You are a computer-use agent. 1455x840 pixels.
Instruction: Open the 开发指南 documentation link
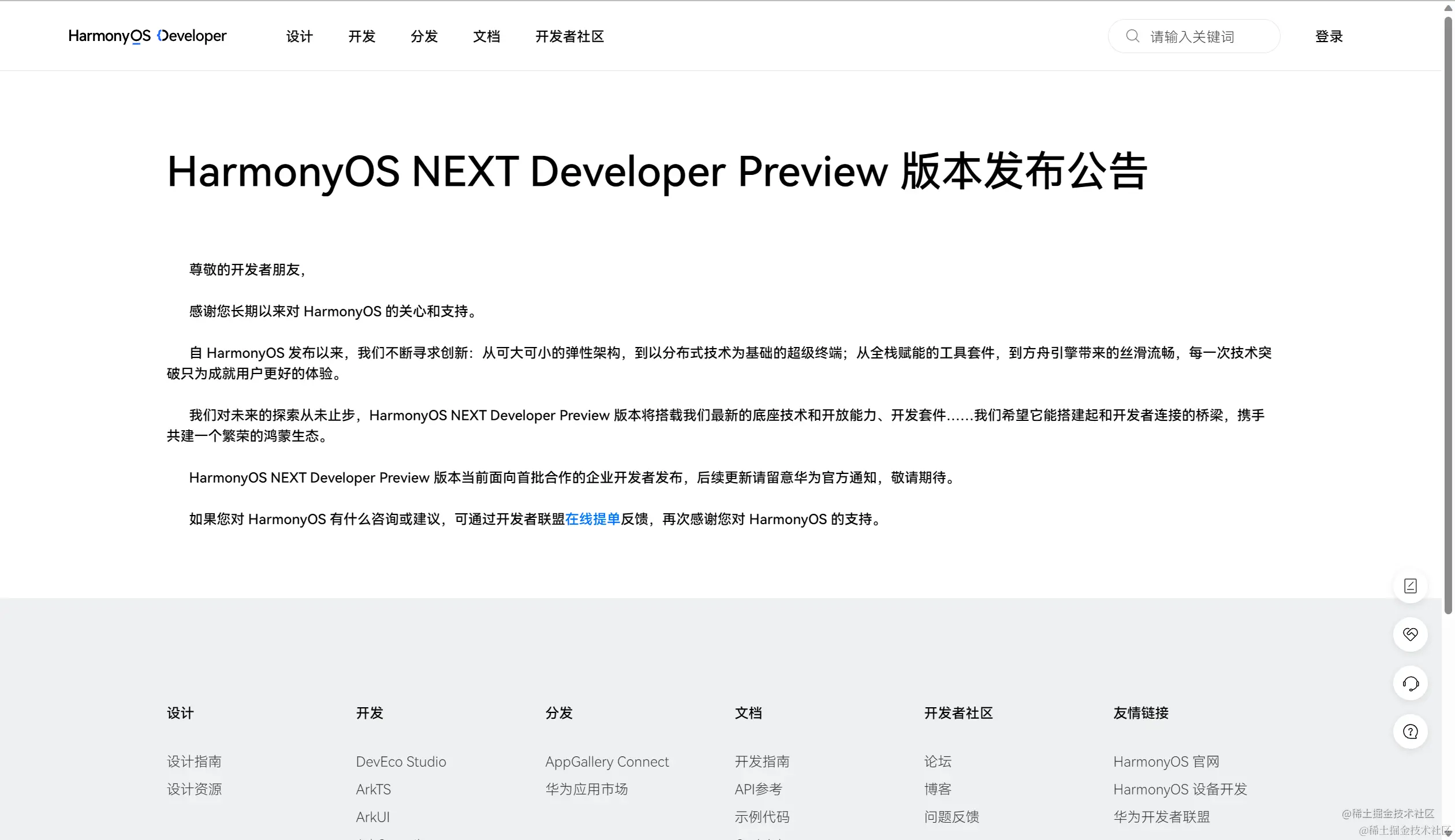point(762,761)
